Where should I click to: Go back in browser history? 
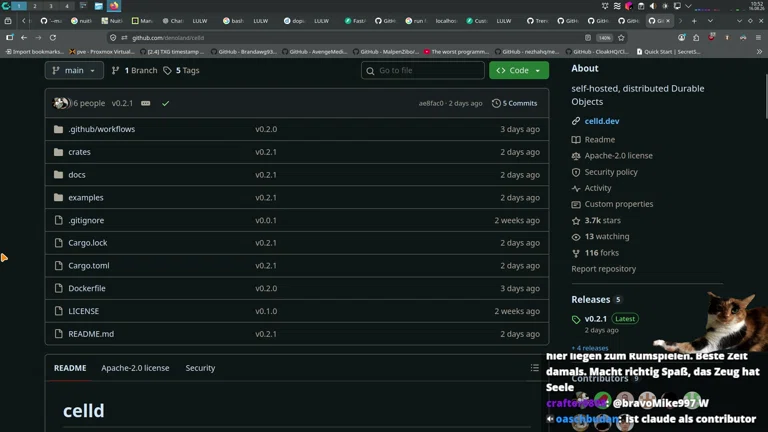point(24,38)
